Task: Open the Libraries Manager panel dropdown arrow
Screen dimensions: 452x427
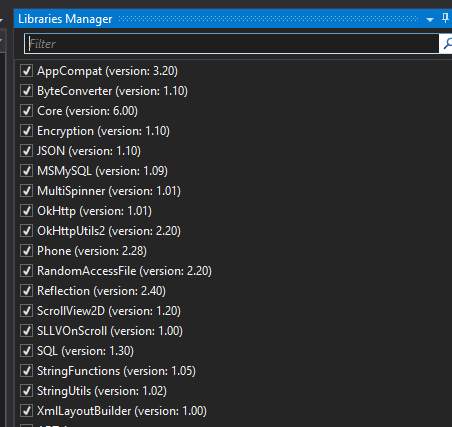Action: pos(430,20)
